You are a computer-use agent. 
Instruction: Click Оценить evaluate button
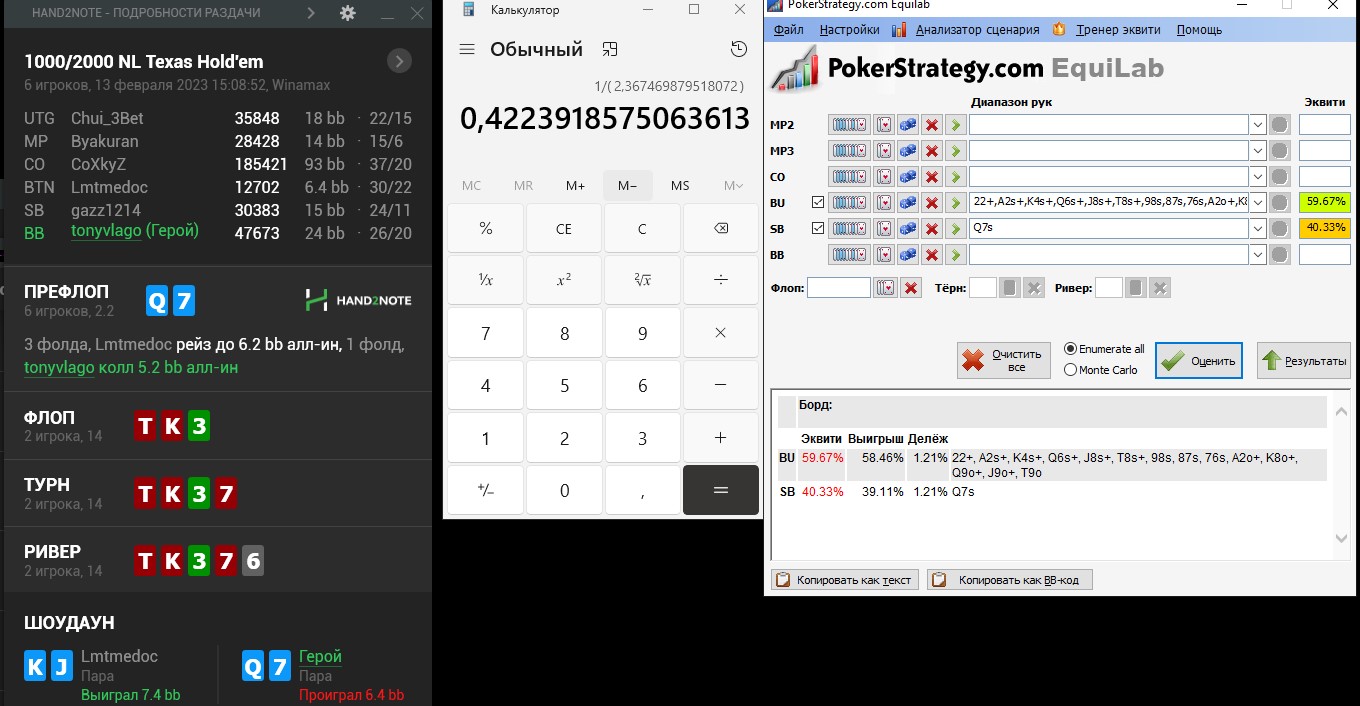(1199, 360)
